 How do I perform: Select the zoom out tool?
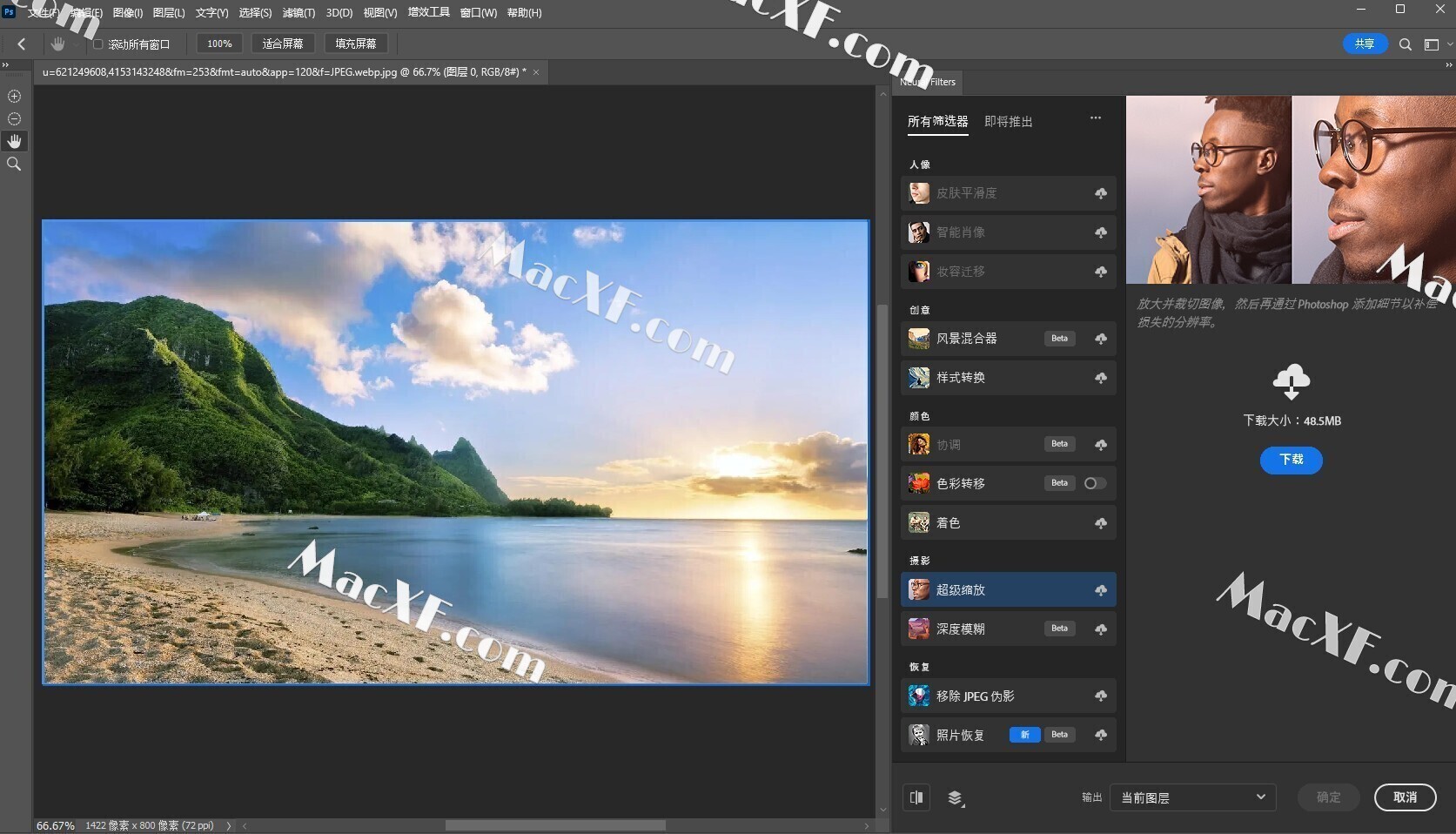(x=14, y=118)
